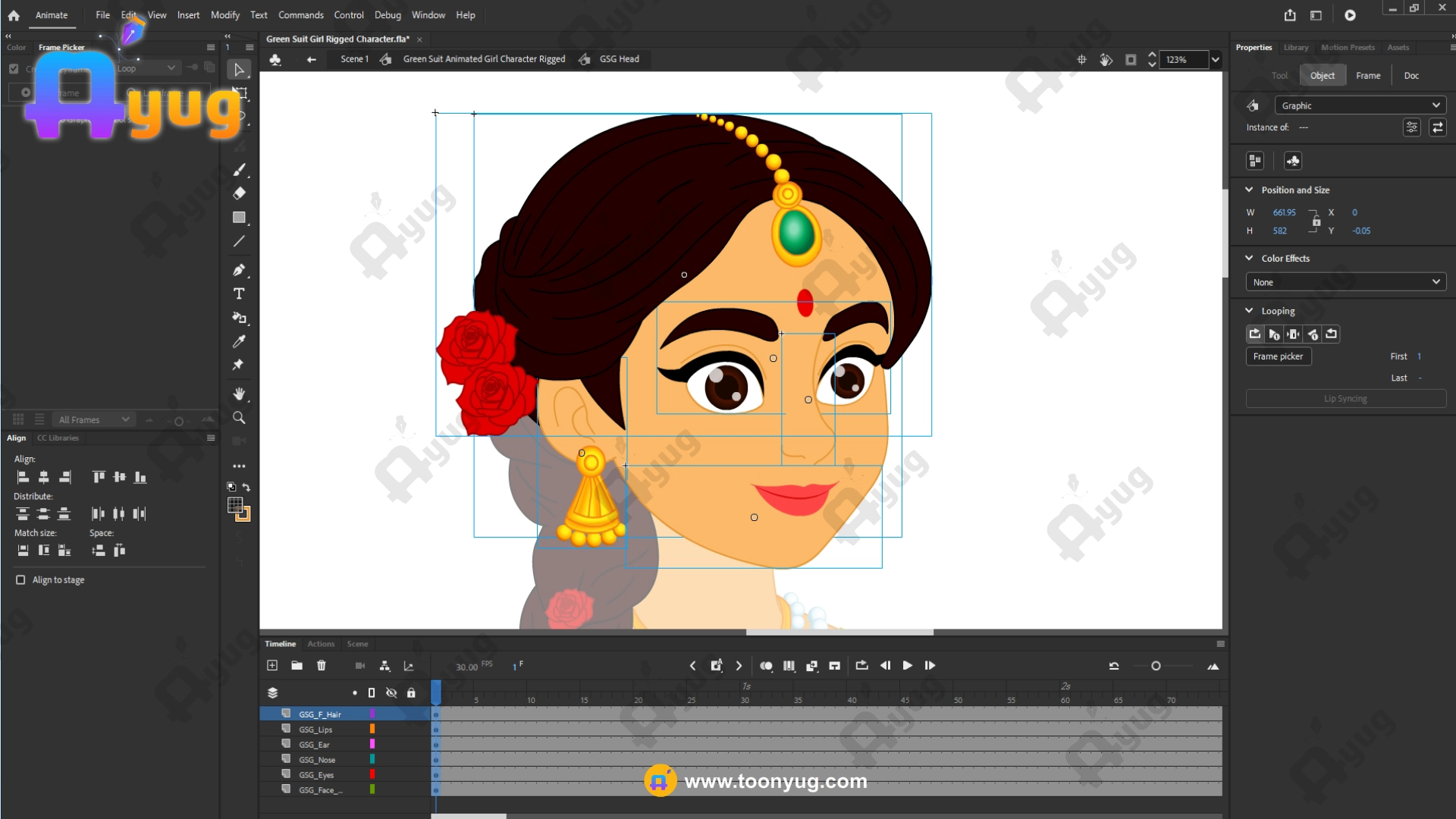Pick the Eyedropper tool
This screenshot has height=819, width=1456.
point(239,341)
